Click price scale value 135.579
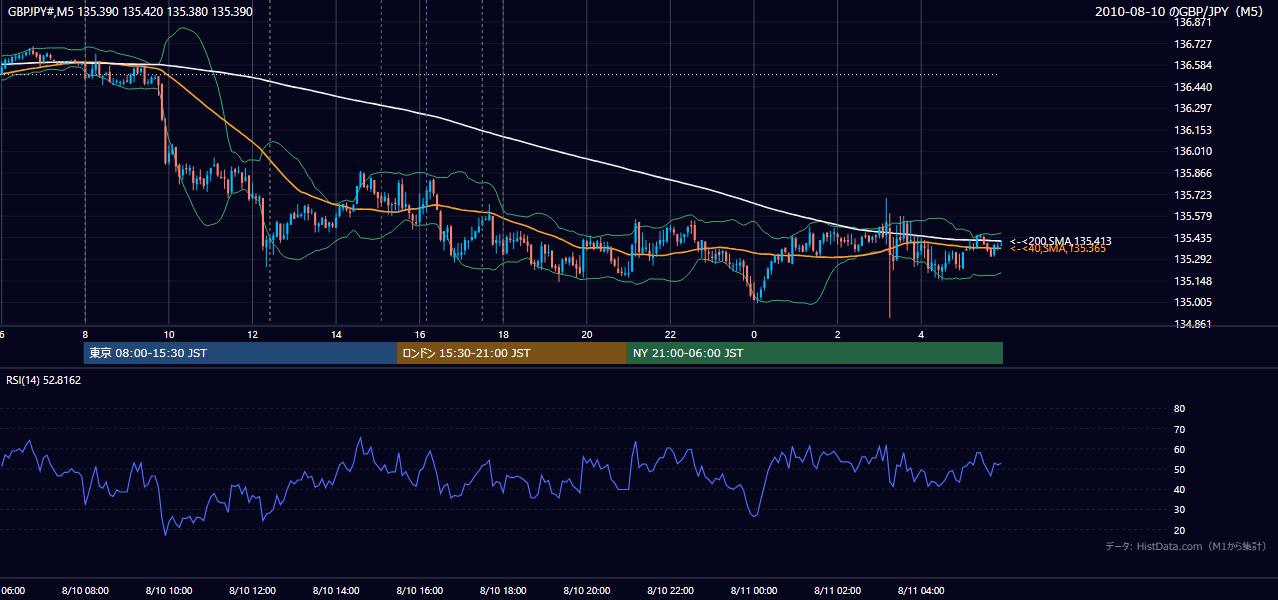The image size is (1278, 600). click(x=1193, y=216)
